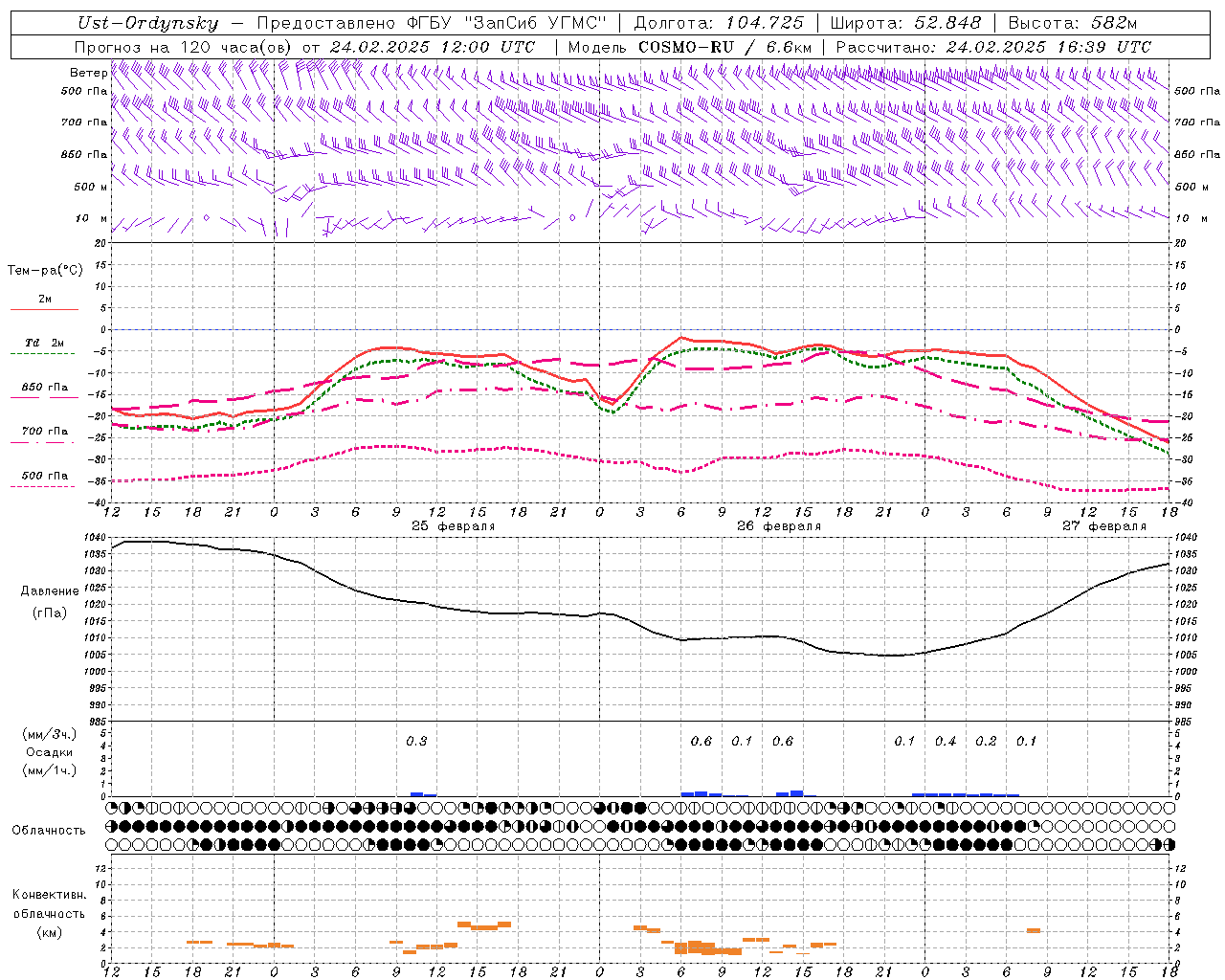Viewport: 1225px width, 980px height.
Task: Click the (км) unit label of the convective panel
Action: 50,931
